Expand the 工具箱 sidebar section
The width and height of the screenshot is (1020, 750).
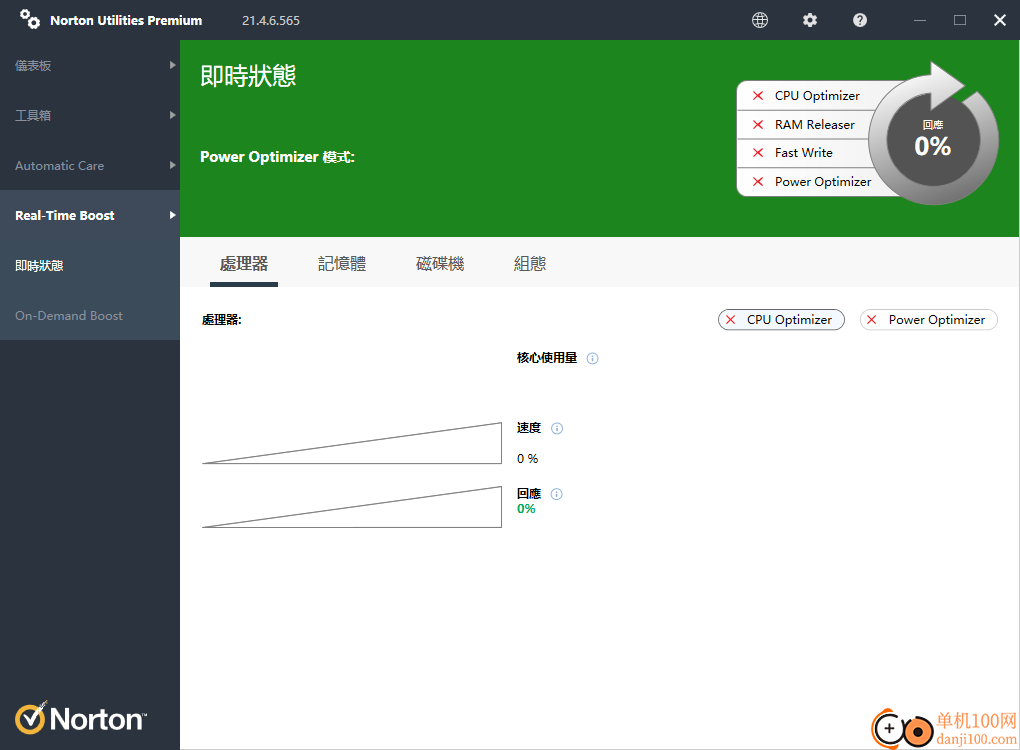90,115
